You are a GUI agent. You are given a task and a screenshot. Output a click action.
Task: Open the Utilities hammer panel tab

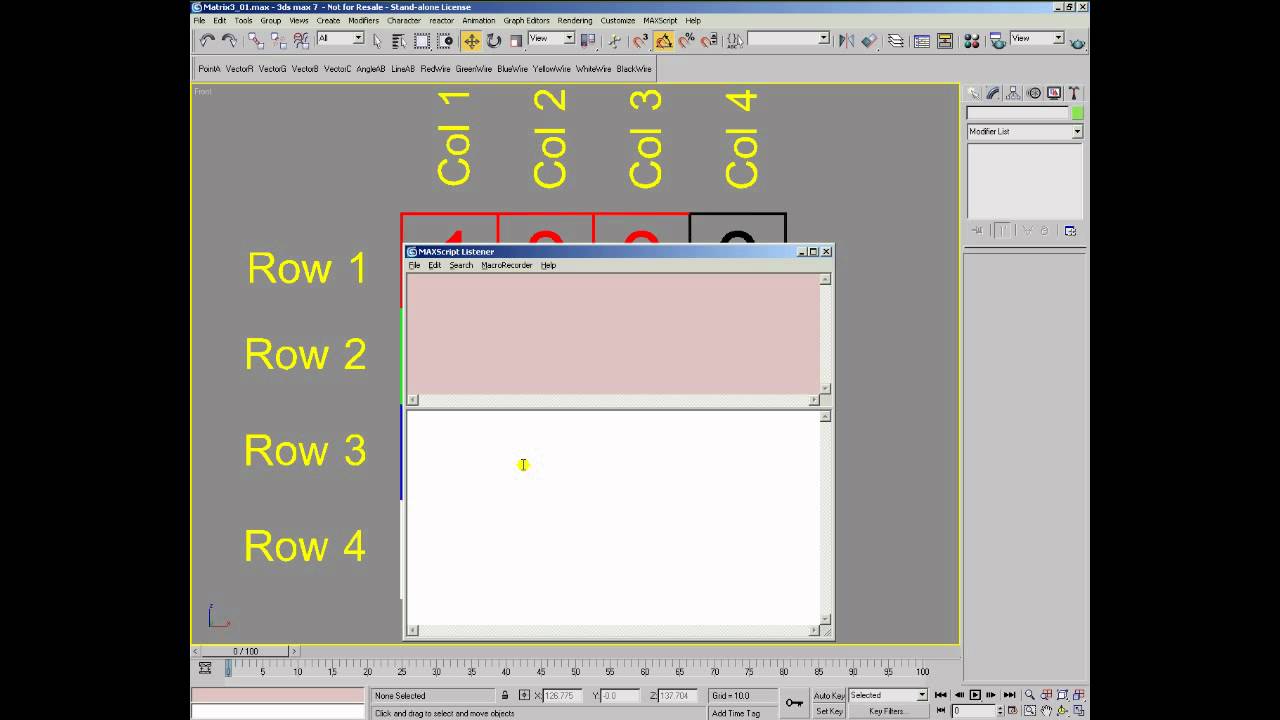click(1074, 93)
